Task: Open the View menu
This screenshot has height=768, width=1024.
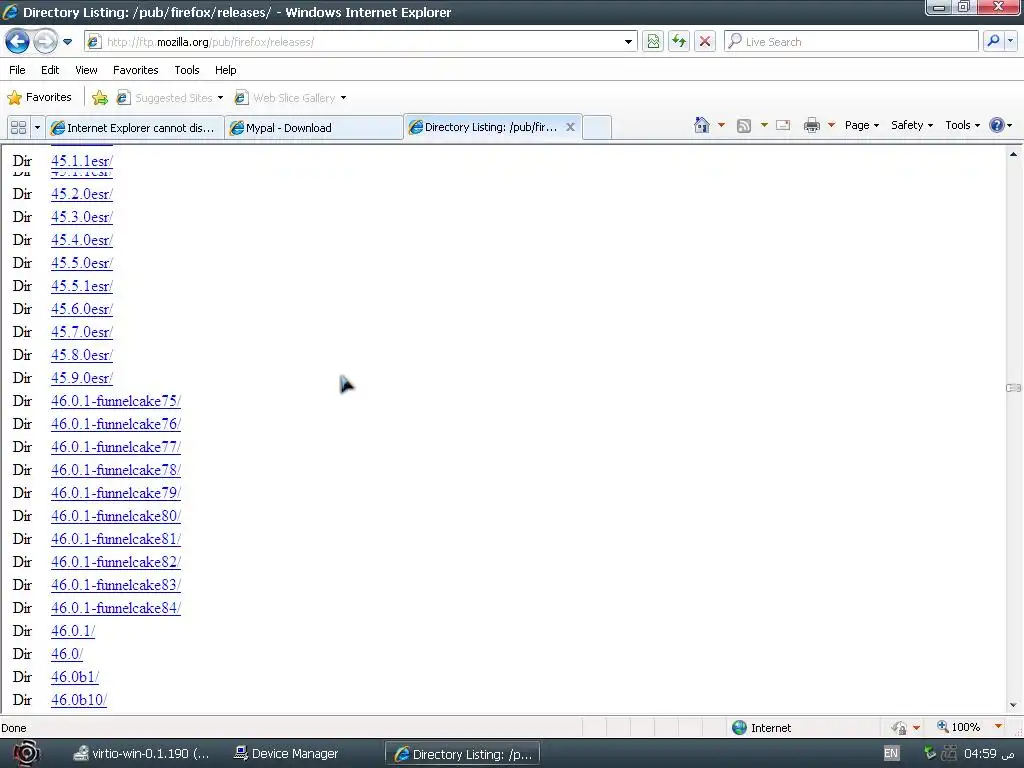Action: click(x=86, y=70)
